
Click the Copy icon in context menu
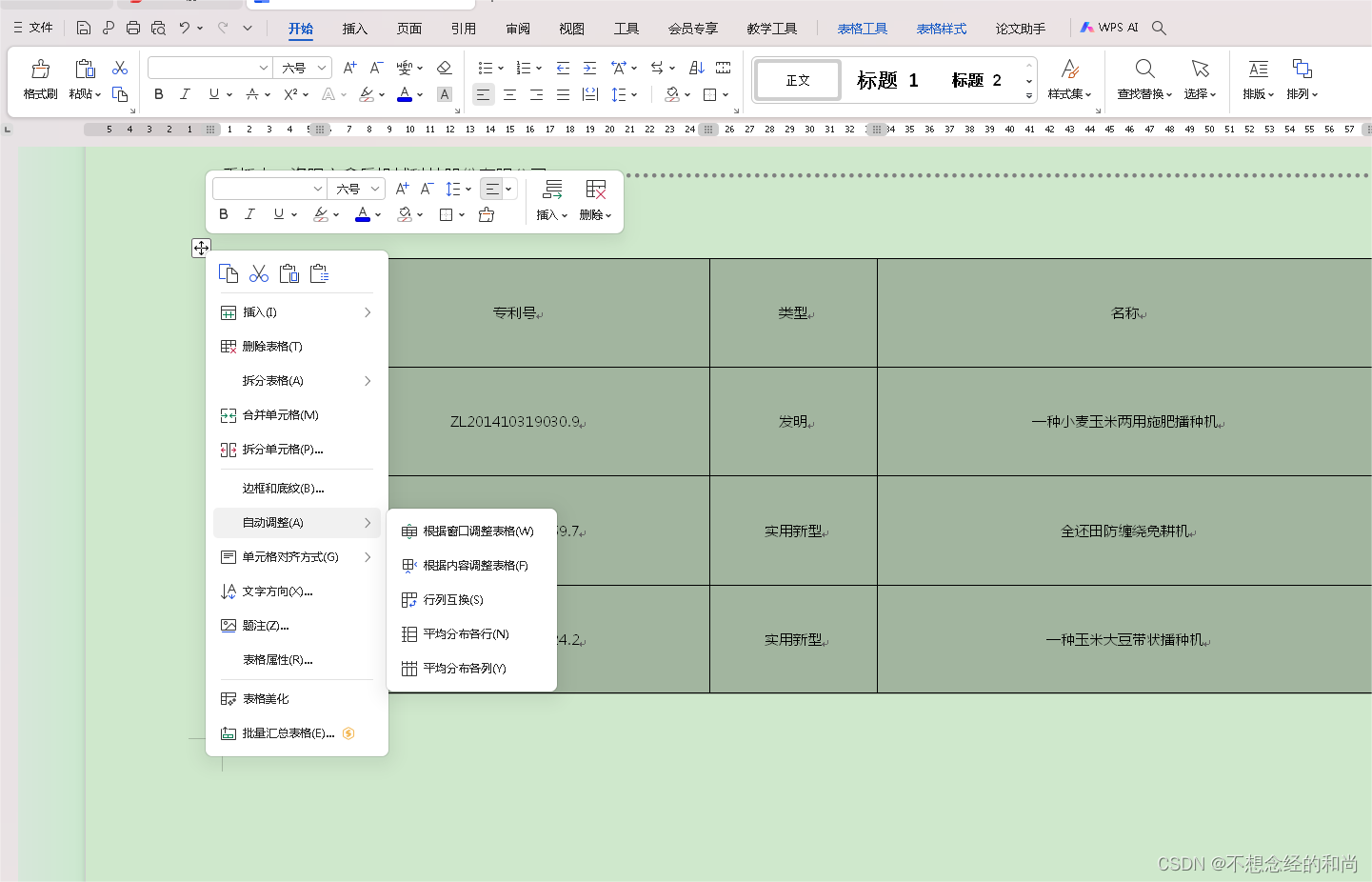tap(229, 273)
